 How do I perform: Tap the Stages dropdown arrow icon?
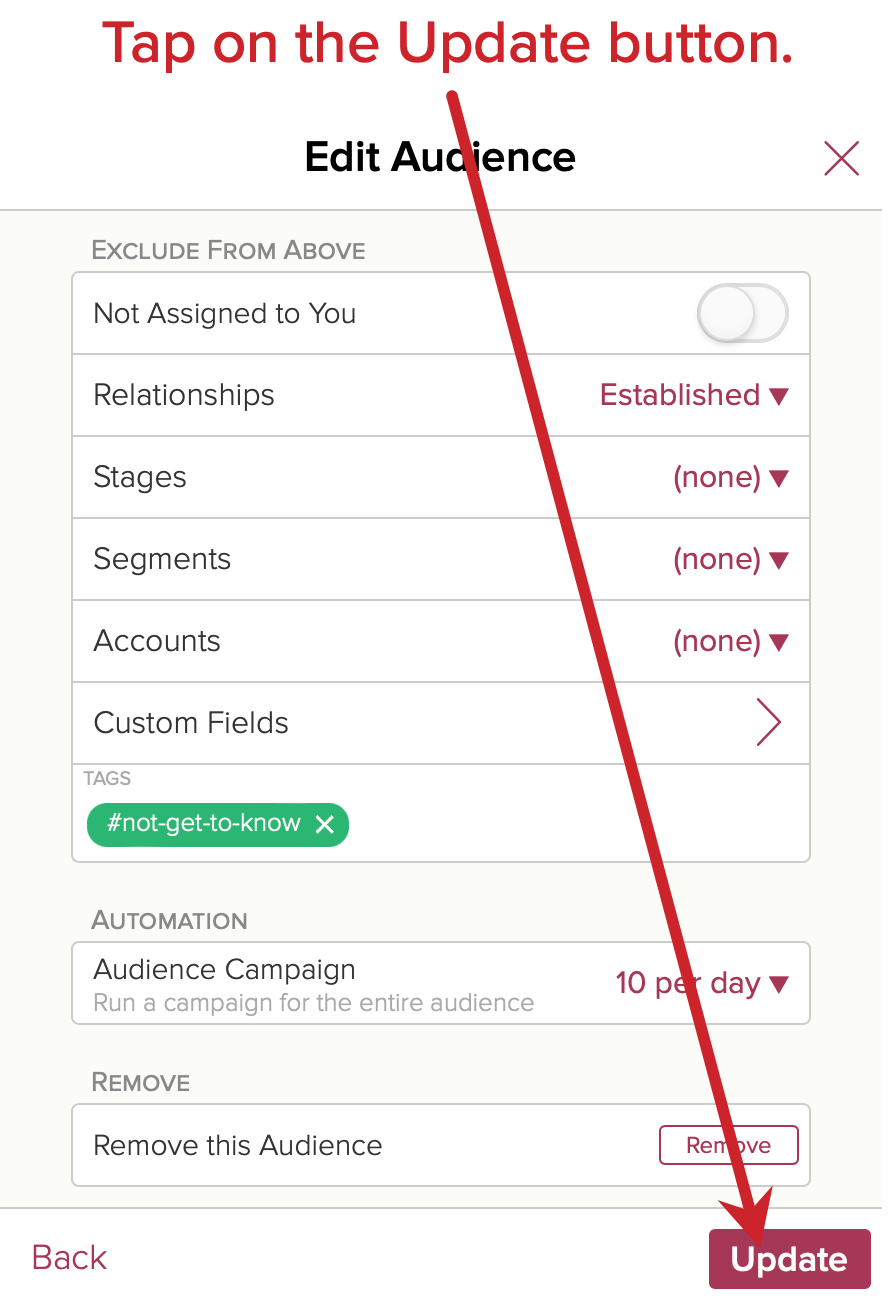tap(779, 478)
